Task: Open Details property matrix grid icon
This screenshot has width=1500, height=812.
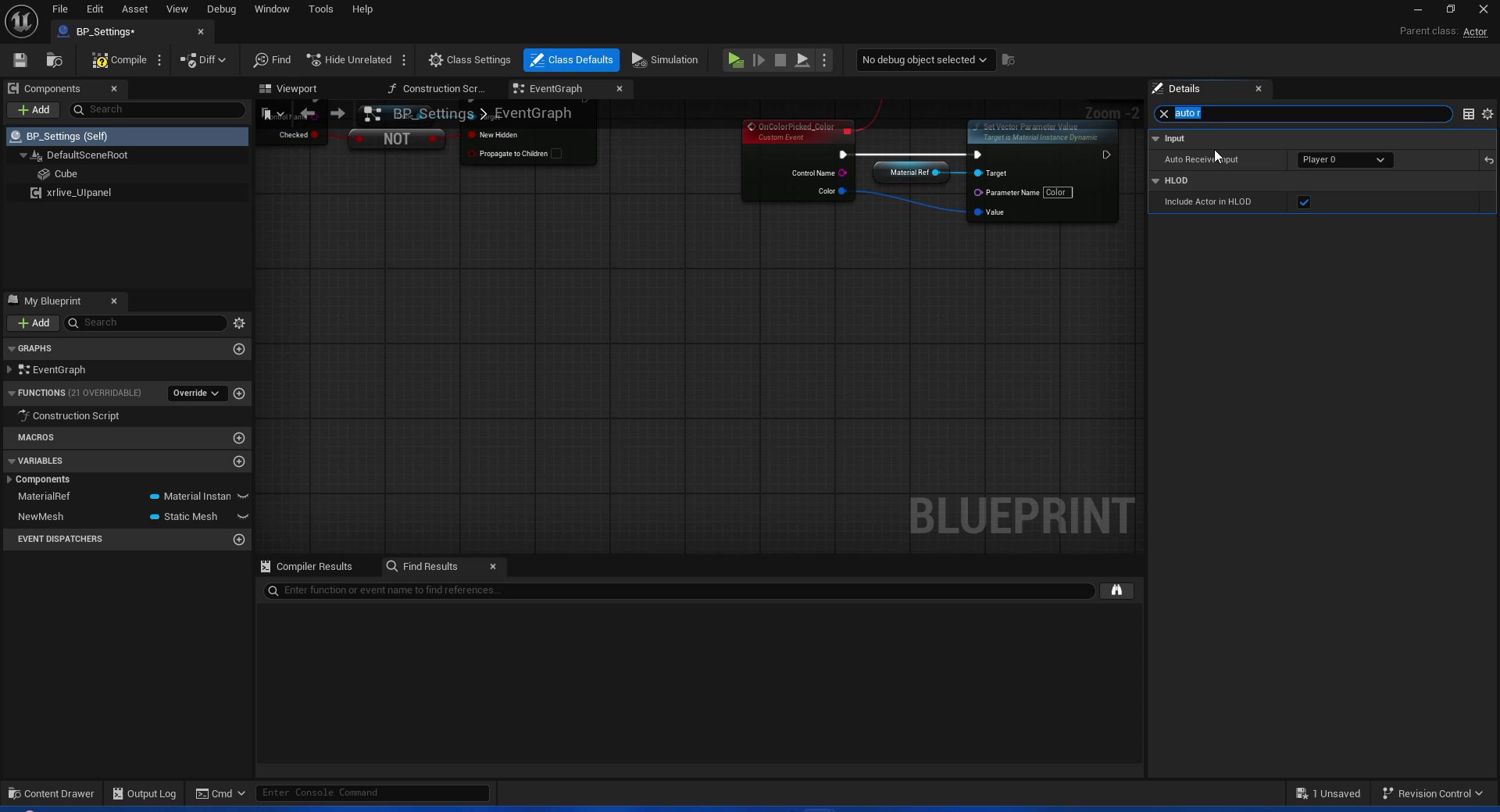Action: coord(1468,114)
